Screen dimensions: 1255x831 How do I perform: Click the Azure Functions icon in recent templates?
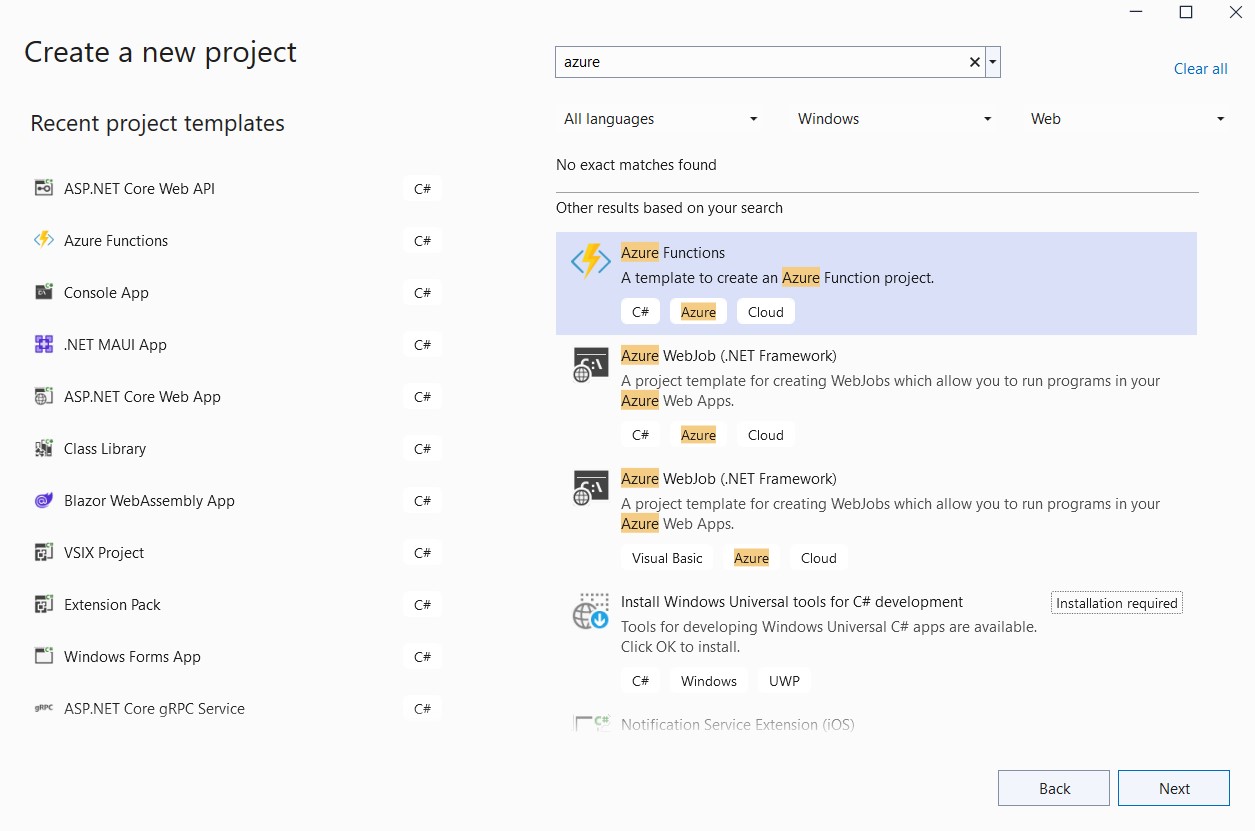point(43,240)
